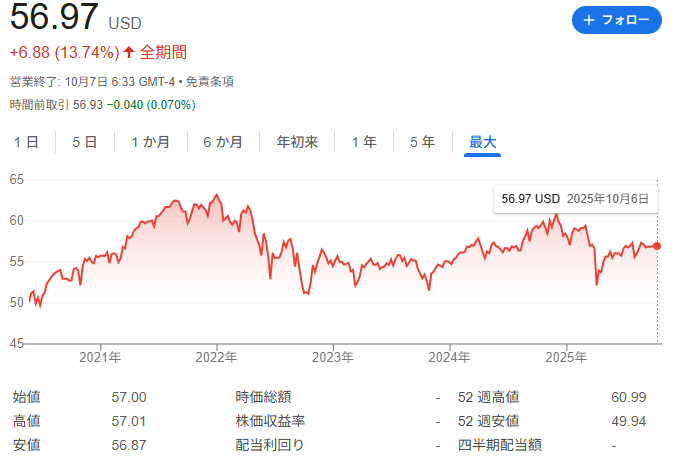Show the 1か月 chart range
Image resolution: width=684 pixels, height=462 pixels.
pyautogui.click(x=150, y=143)
